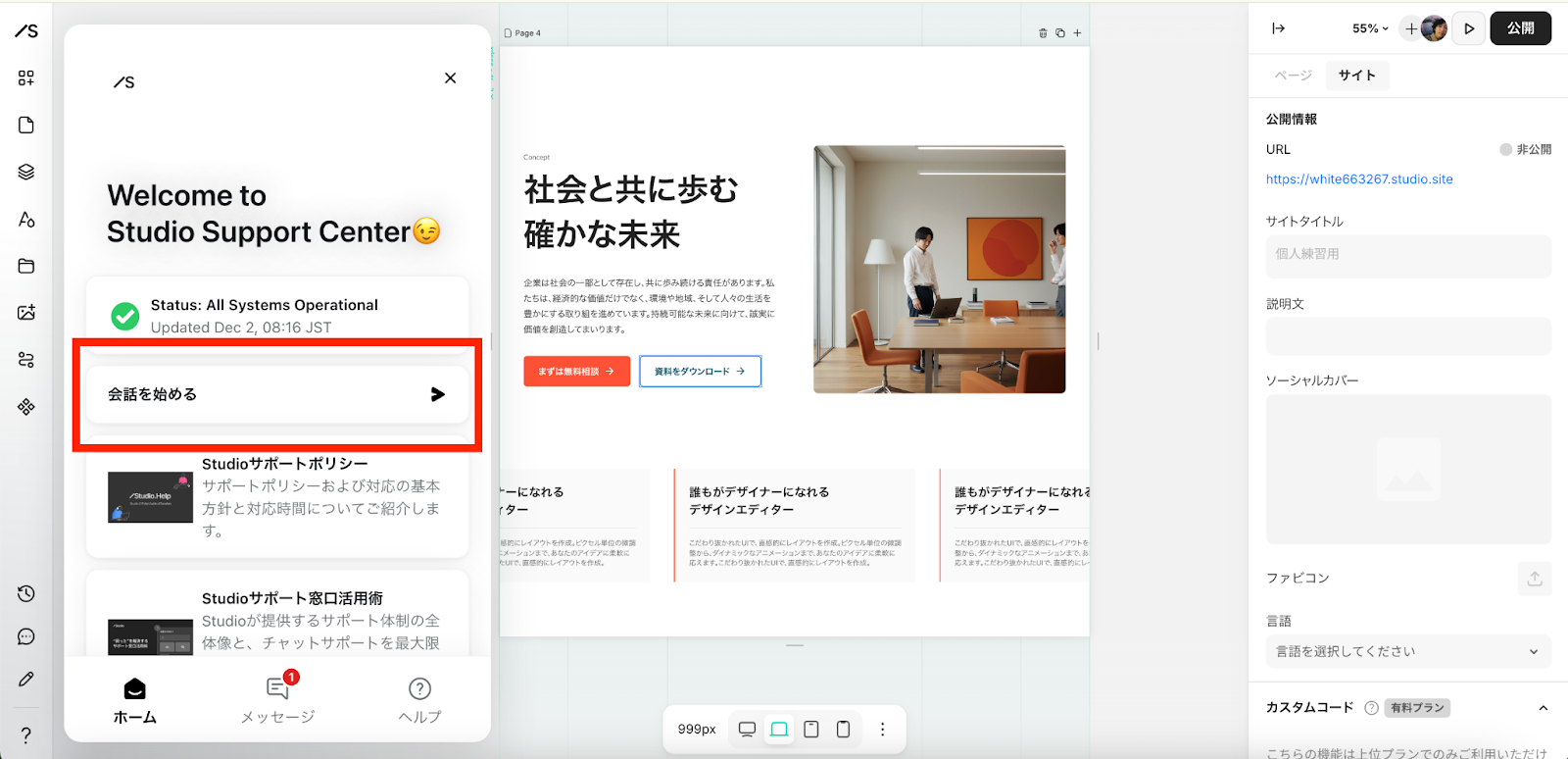Select the ホーム tab in support panel
The height and width of the screenshot is (759, 1568).
click(135, 701)
